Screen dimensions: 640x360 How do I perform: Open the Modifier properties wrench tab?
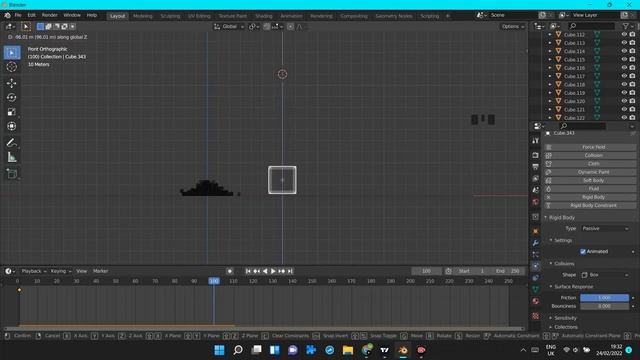[x=536, y=243]
